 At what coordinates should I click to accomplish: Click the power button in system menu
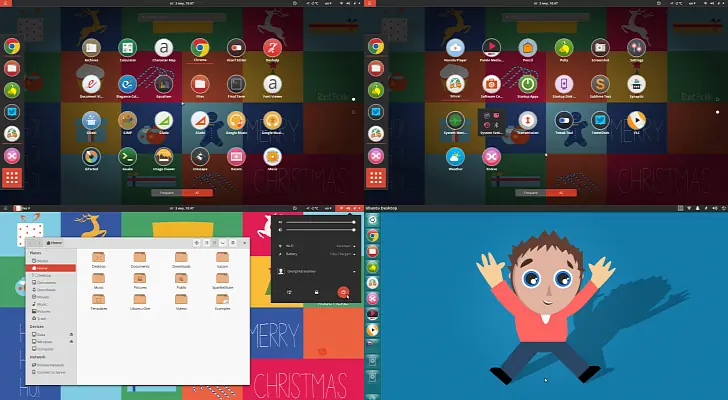pos(343,292)
